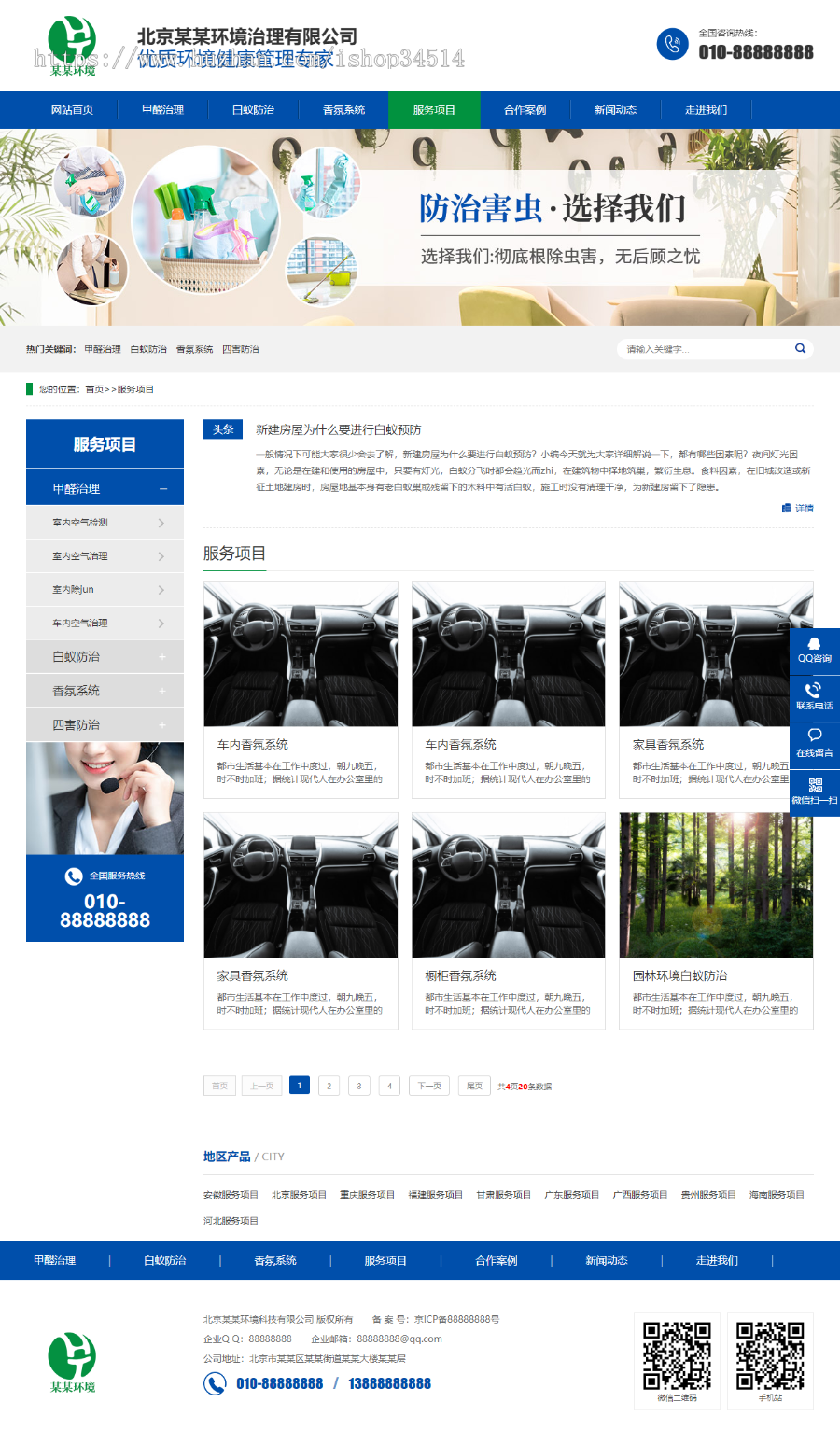840x1444 pixels.
Task: Click the 下一页 pagination button
Action: pyautogui.click(x=429, y=1086)
